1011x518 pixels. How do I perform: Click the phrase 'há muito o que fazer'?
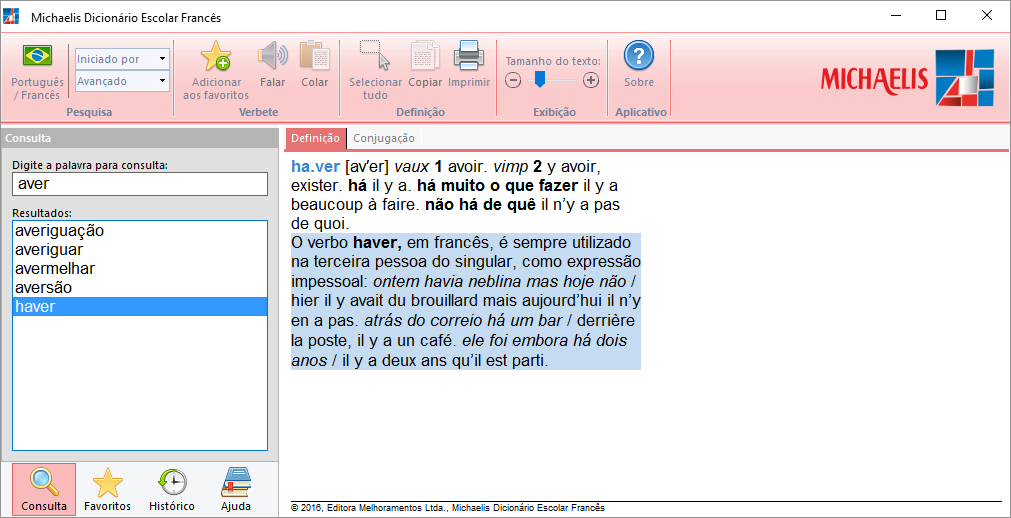(498, 186)
